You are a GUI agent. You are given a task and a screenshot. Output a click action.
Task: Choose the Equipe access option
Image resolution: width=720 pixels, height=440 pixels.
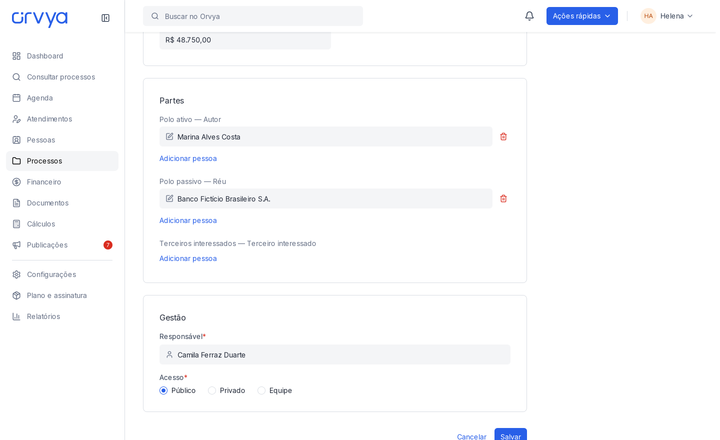261,390
